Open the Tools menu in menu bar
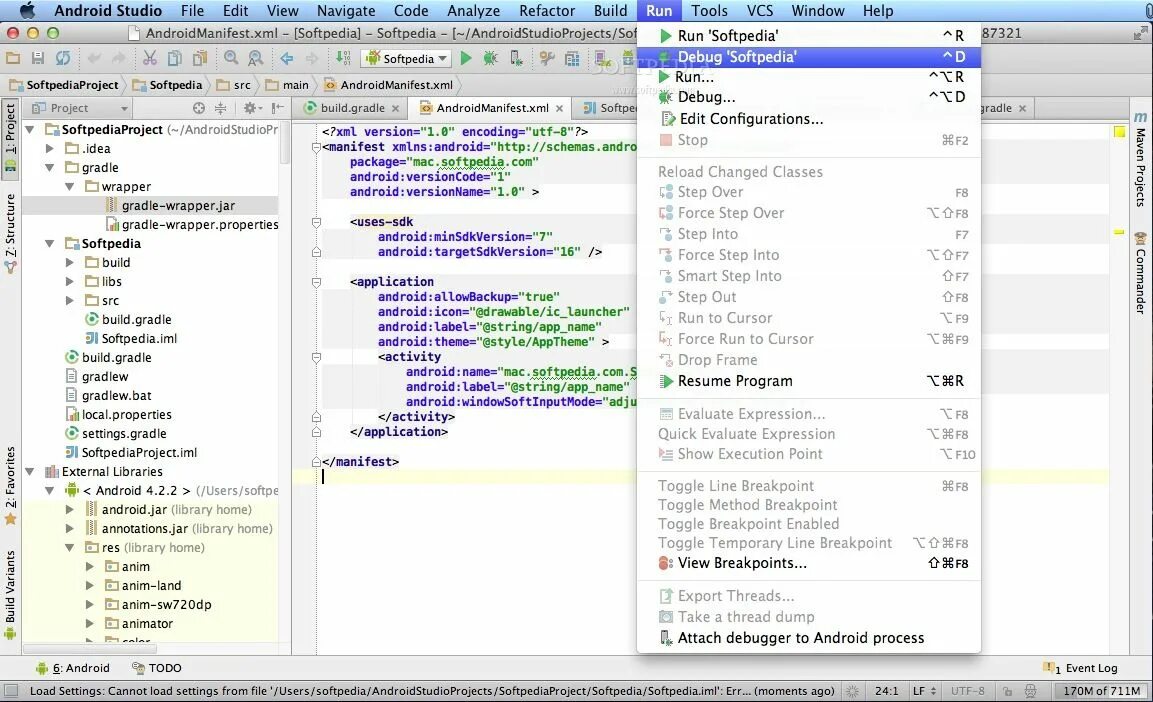 click(709, 10)
